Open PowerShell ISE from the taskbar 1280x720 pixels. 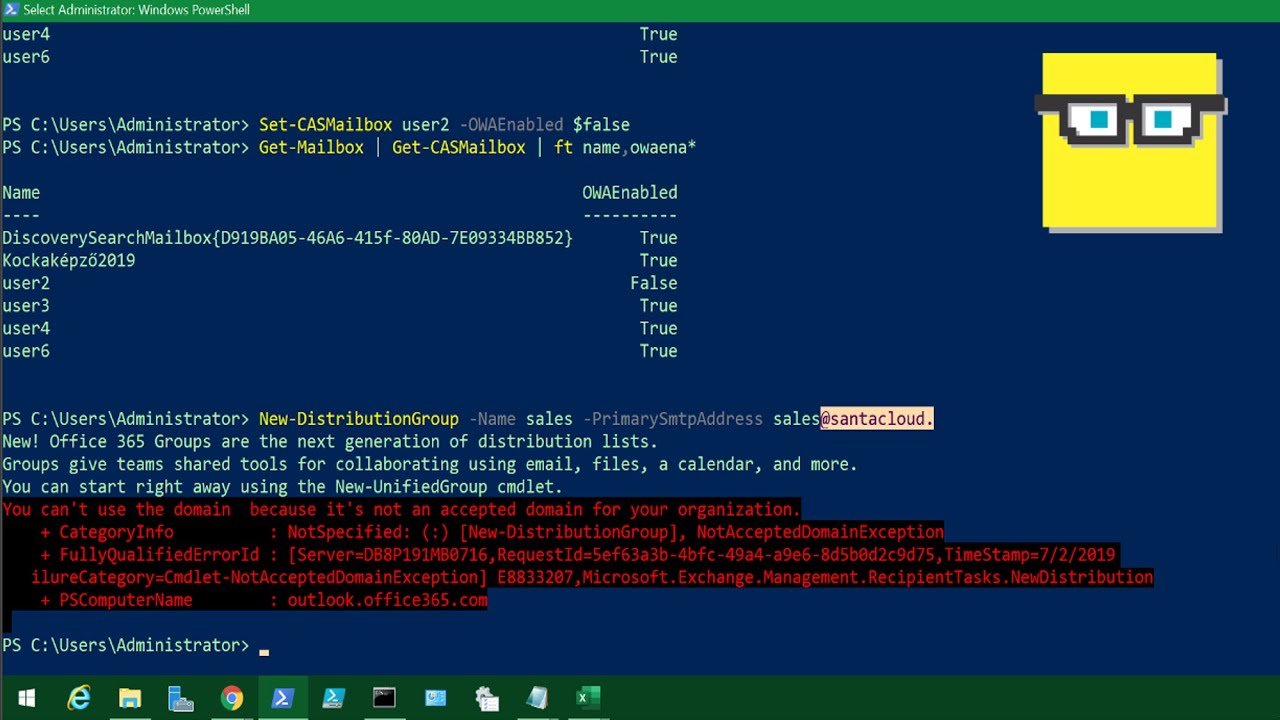(x=333, y=698)
